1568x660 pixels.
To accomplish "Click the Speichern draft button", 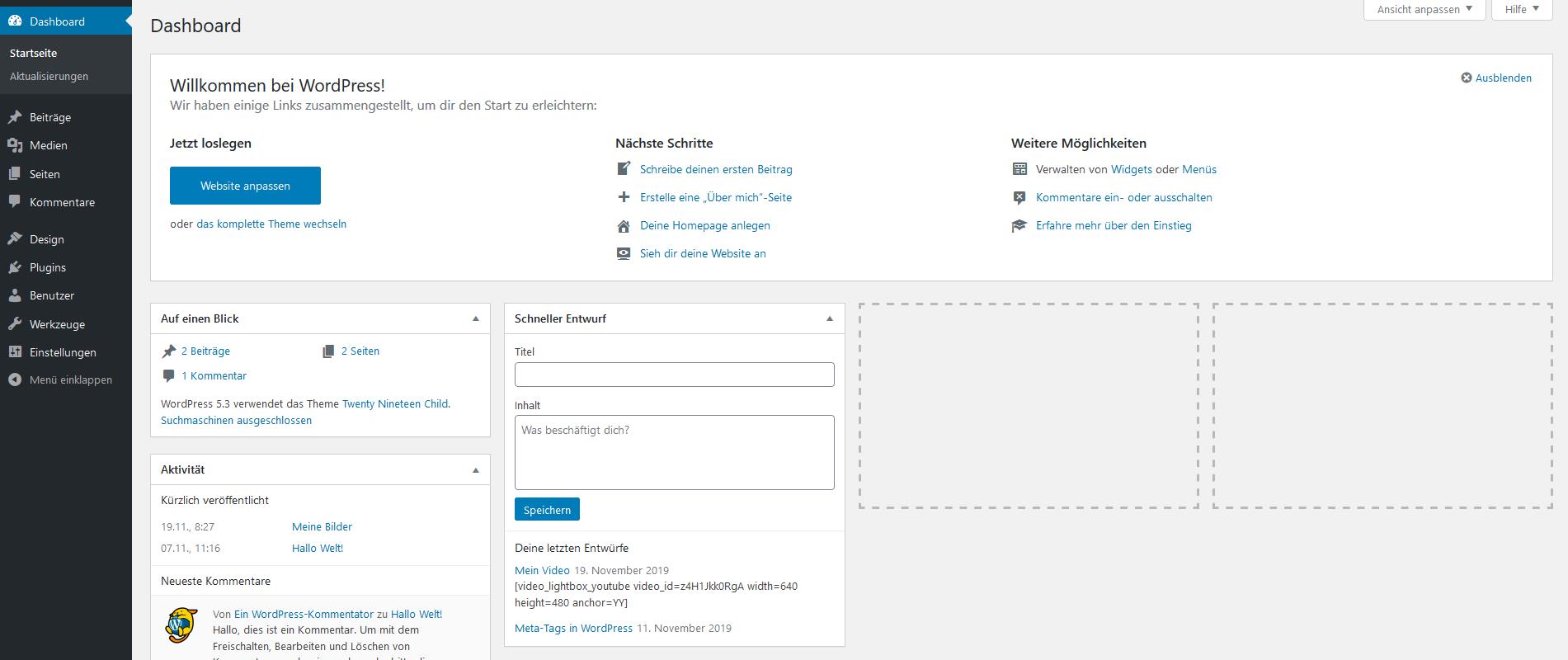I will pyautogui.click(x=547, y=509).
